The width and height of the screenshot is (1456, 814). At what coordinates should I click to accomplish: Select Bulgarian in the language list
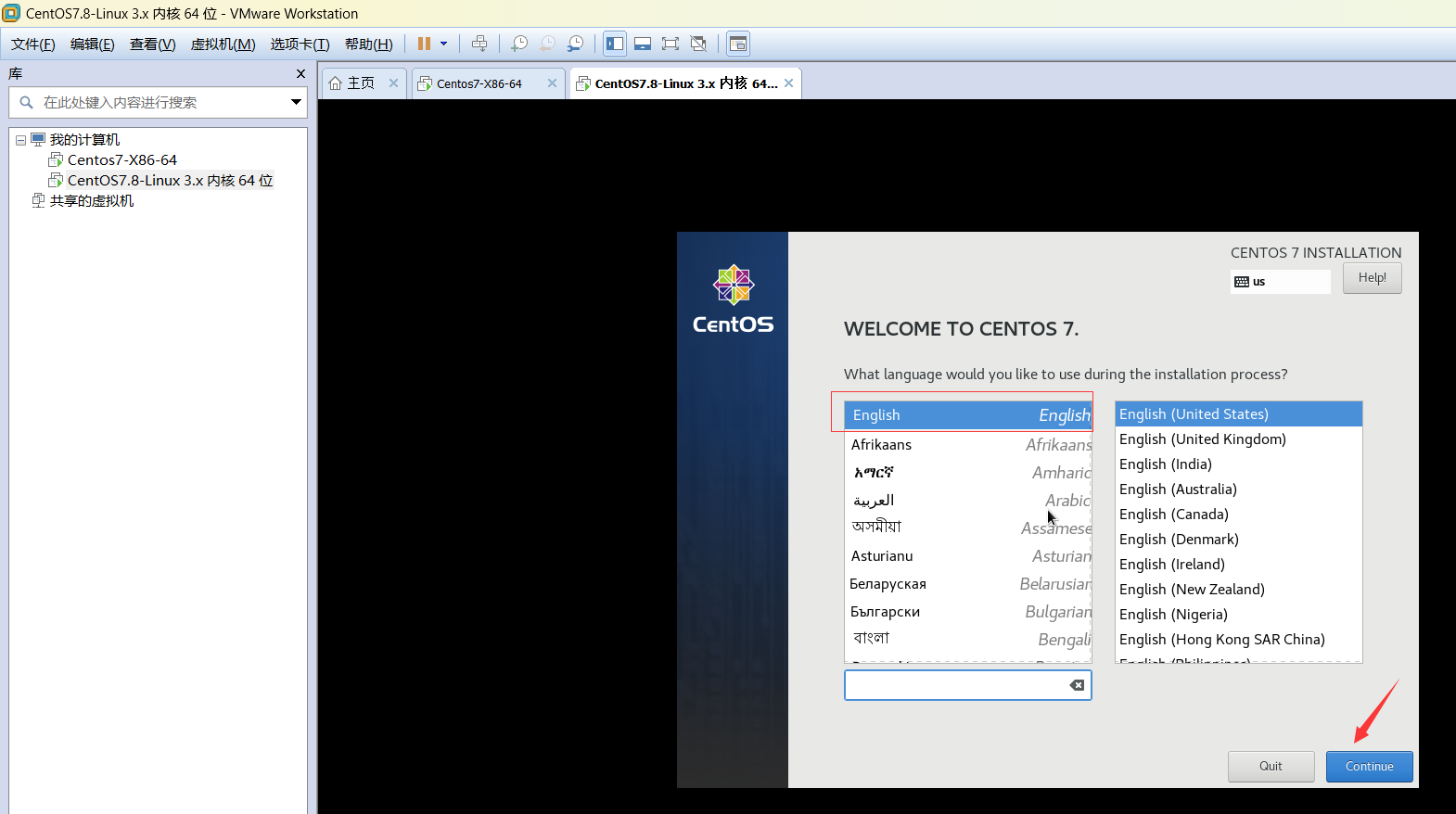(x=968, y=612)
